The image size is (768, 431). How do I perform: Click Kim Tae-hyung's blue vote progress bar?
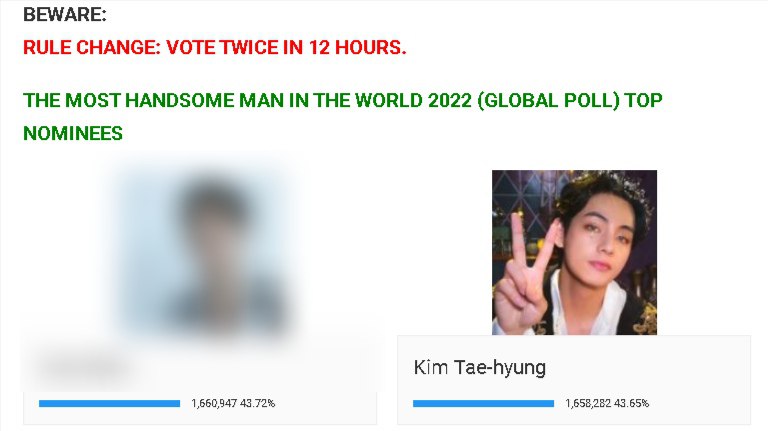click(x=483, y=403)
